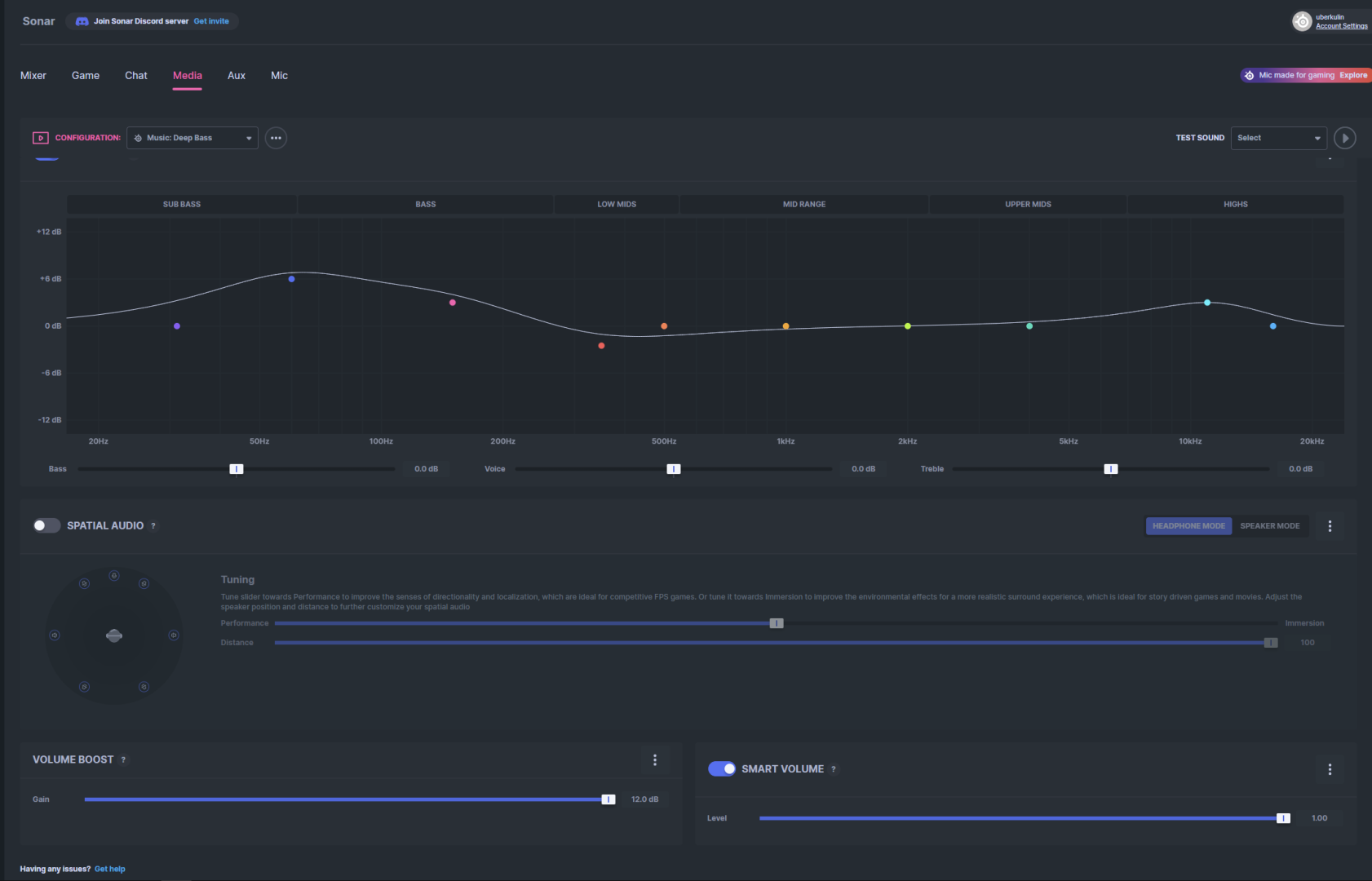Click the Level 1.00 value field
Image resolution: width=1372 pixels, height=881 pixels.
tap(1320, 818)
